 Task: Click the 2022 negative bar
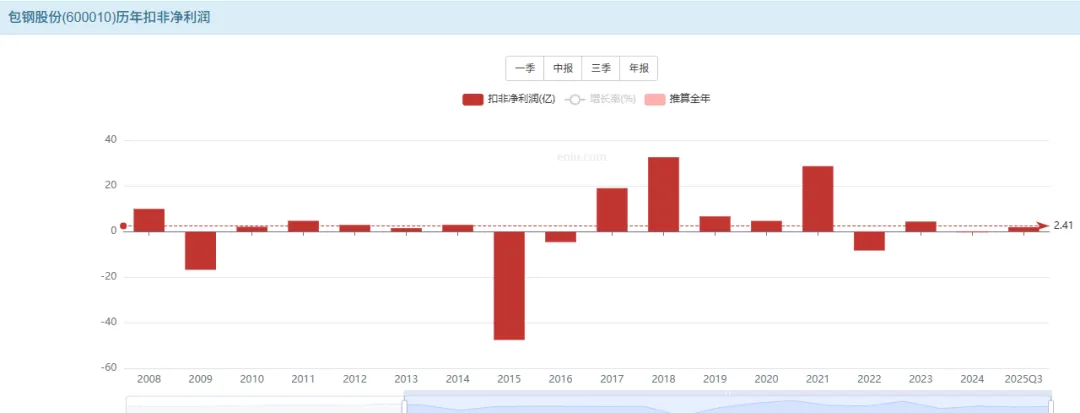[869, 241]
